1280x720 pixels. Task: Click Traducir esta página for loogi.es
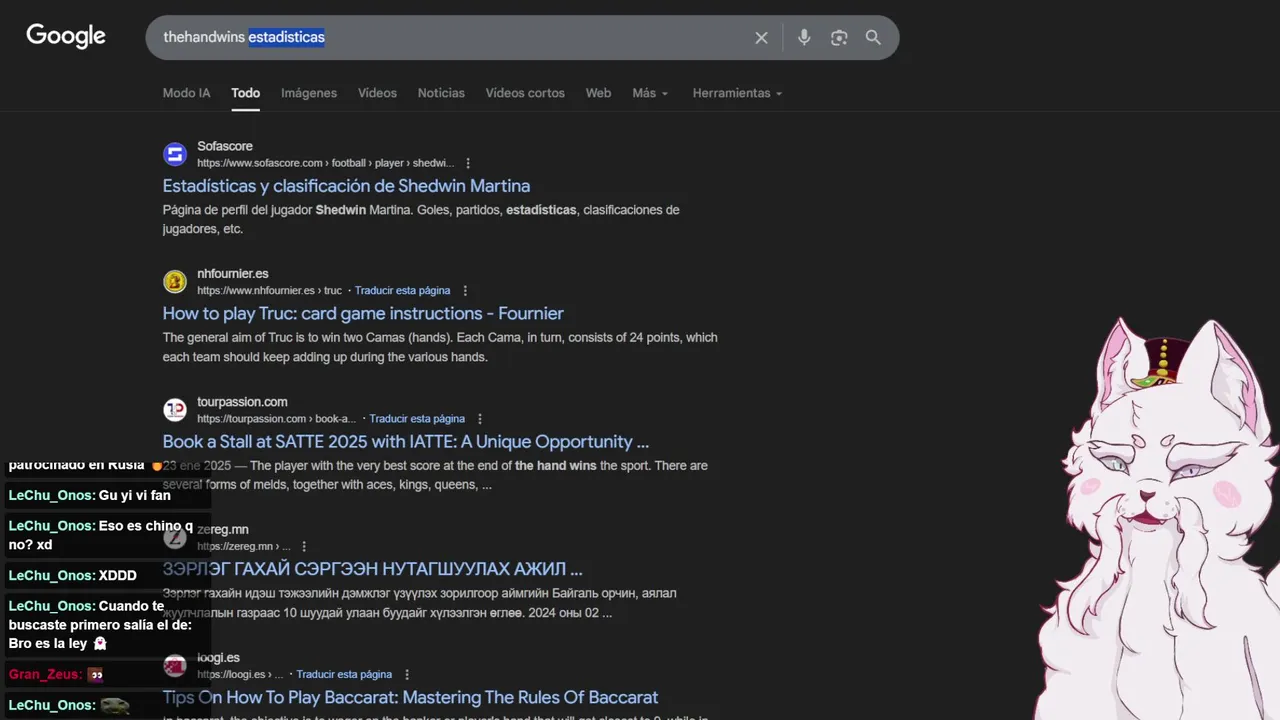344,675
